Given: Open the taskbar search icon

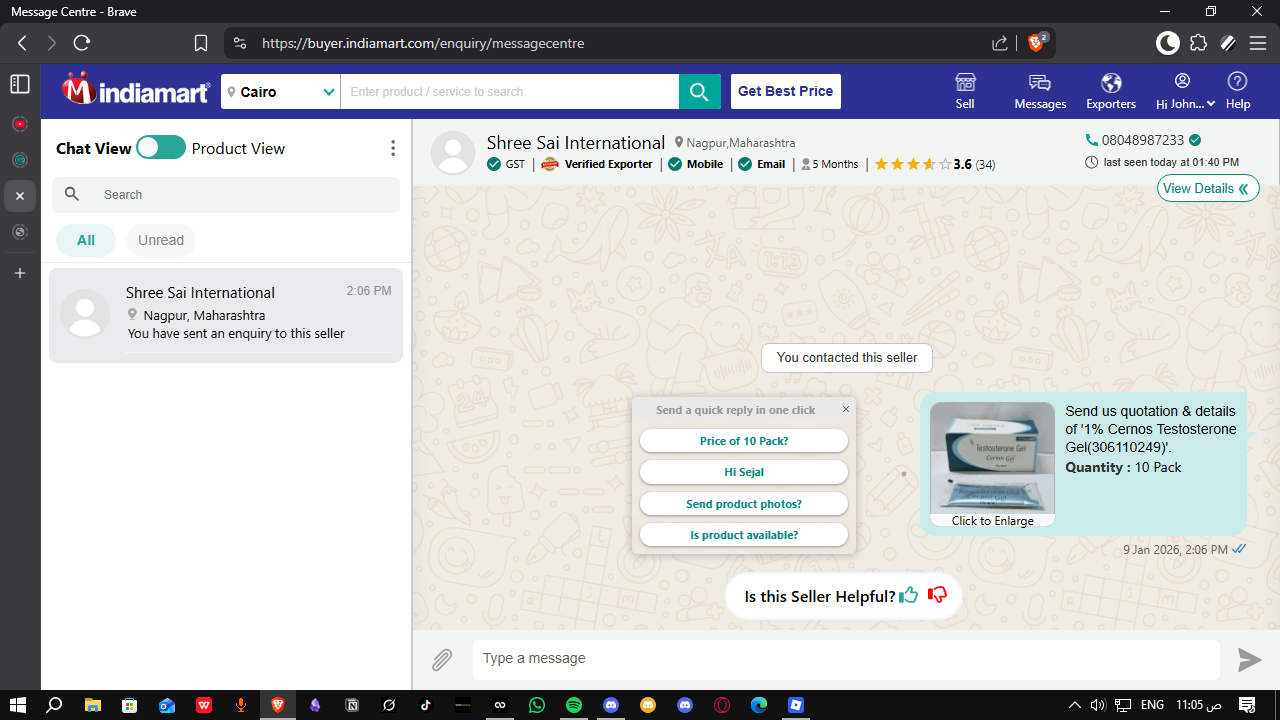Looking at the screenshot, I should (55, 705).
